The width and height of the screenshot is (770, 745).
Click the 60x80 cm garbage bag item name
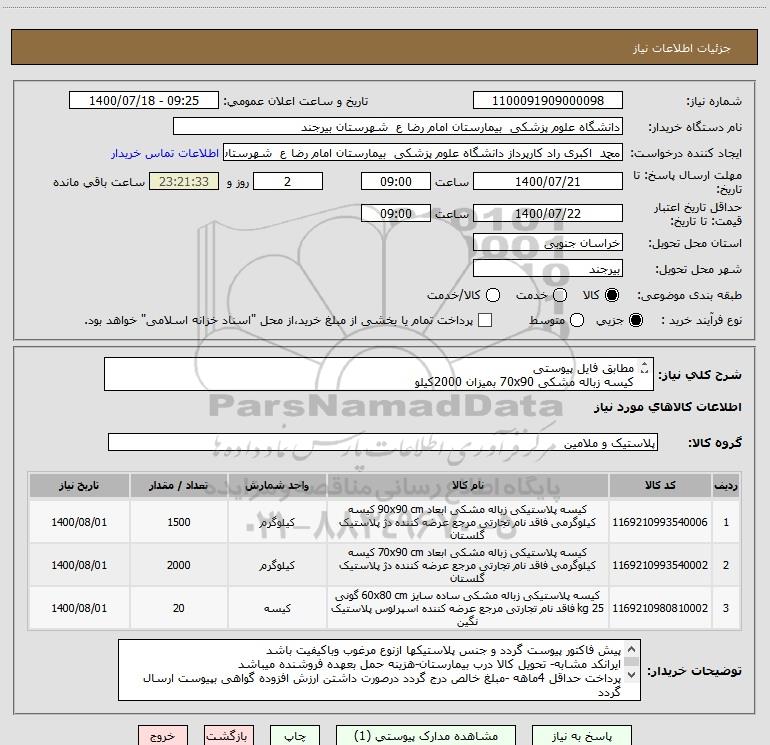468,608
